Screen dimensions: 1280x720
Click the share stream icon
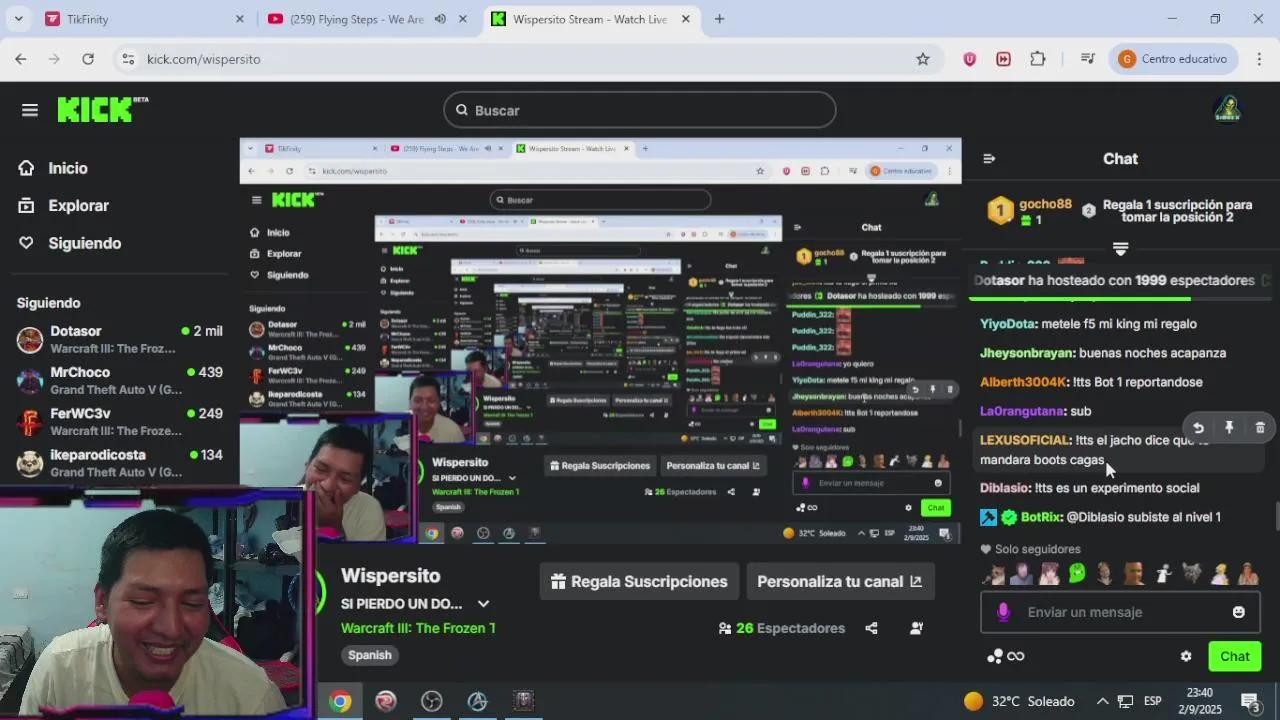[x=871, y=628]
